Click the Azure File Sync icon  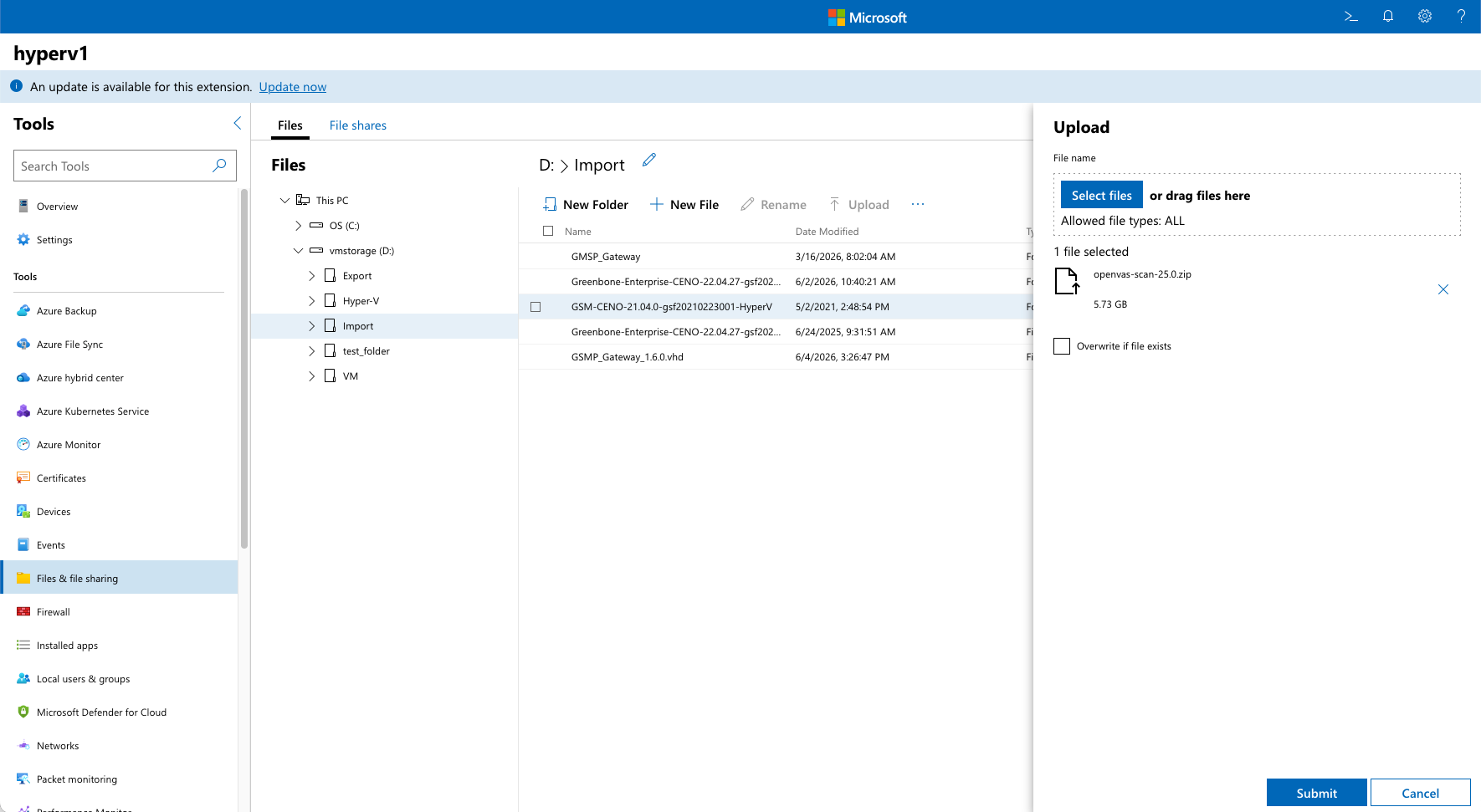(23, 344)
